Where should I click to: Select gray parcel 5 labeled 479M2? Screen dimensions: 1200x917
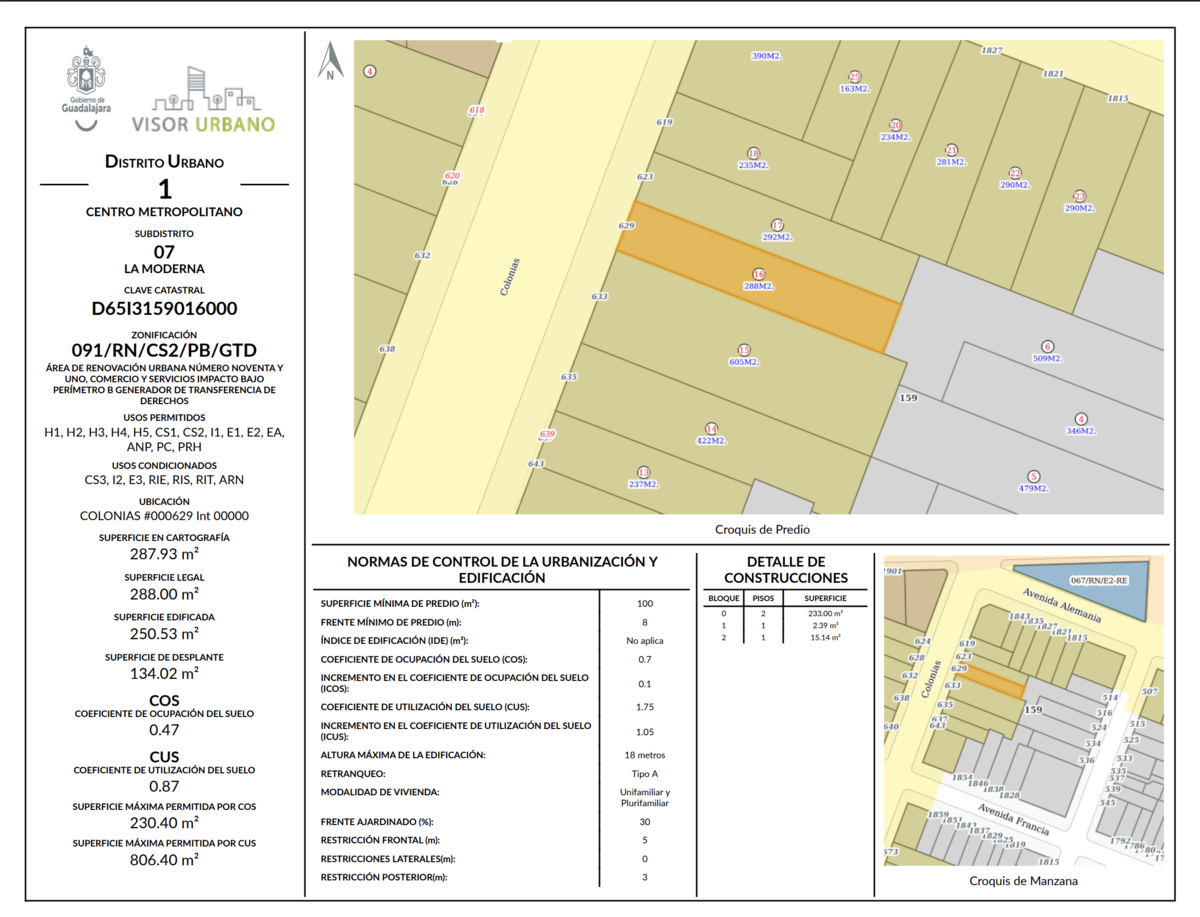[1033, 482]
